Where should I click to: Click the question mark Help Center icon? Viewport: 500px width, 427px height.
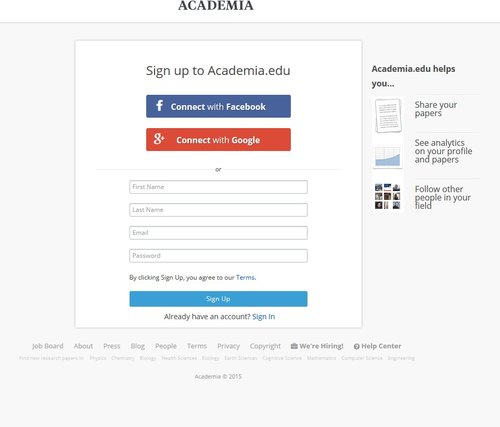pyautogui.click(x=356, y=346)
